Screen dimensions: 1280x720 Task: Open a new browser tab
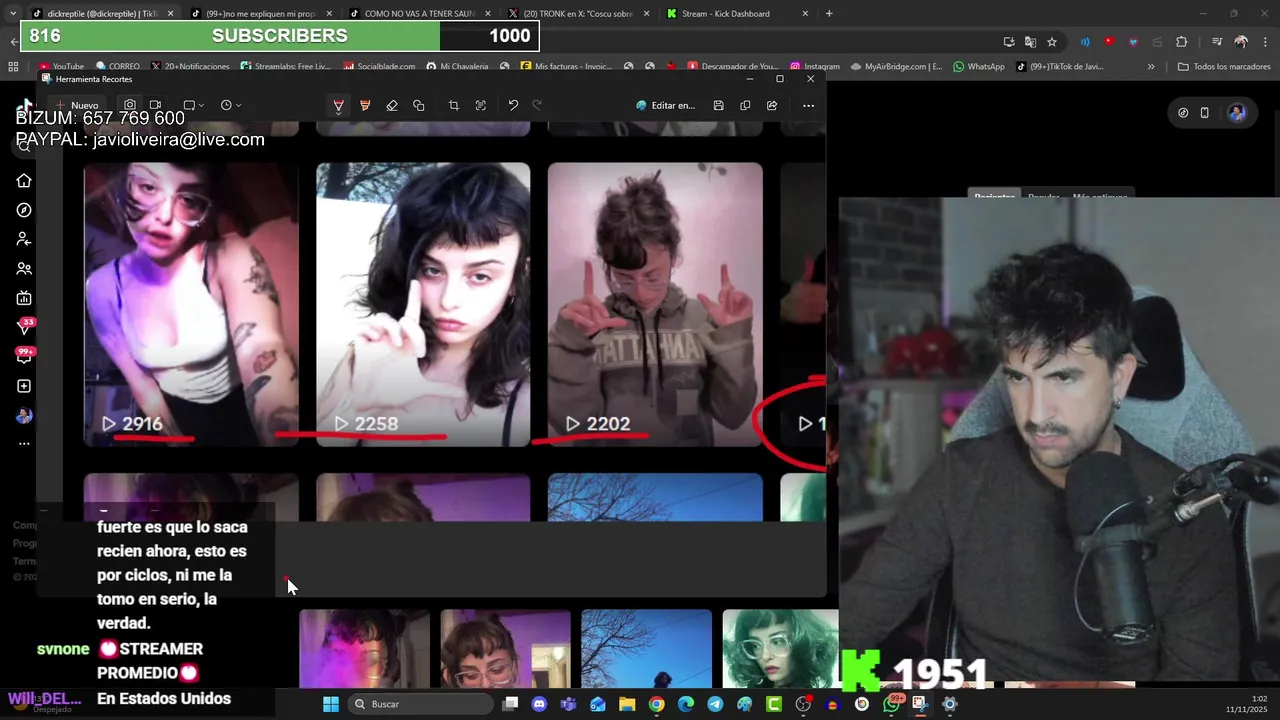829,14
